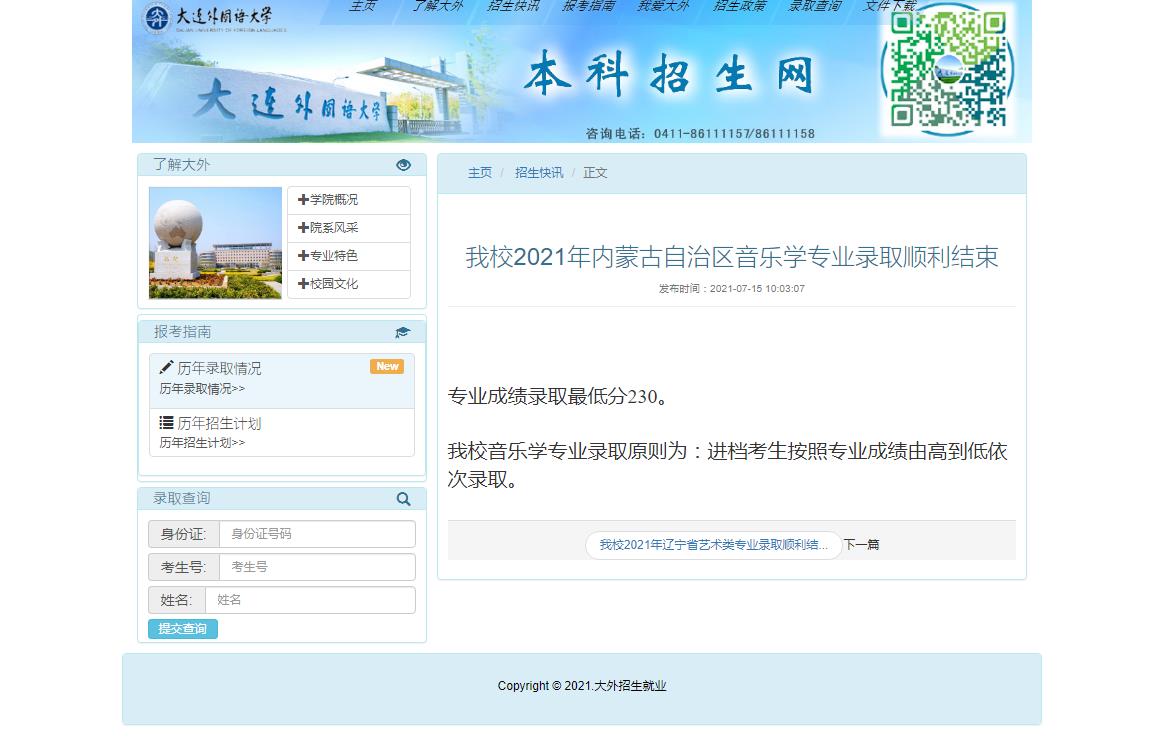Expand the 专业特色 entry
The width and height of the screenshot is (1150, 750).
click(349, 255)
